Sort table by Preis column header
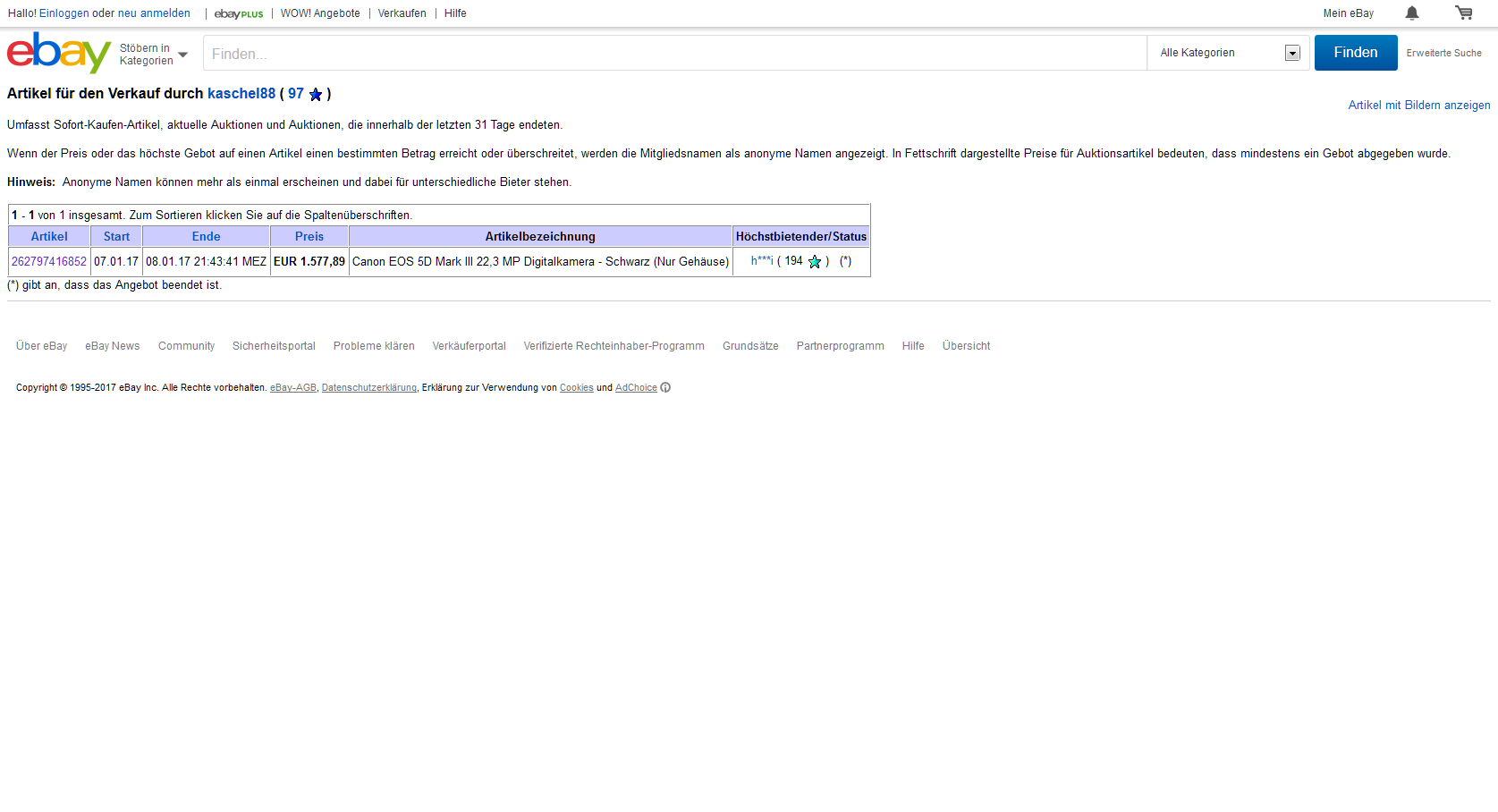Viewport: 1498px width, 812px height. pyautogui.click(x=309, y=237)
